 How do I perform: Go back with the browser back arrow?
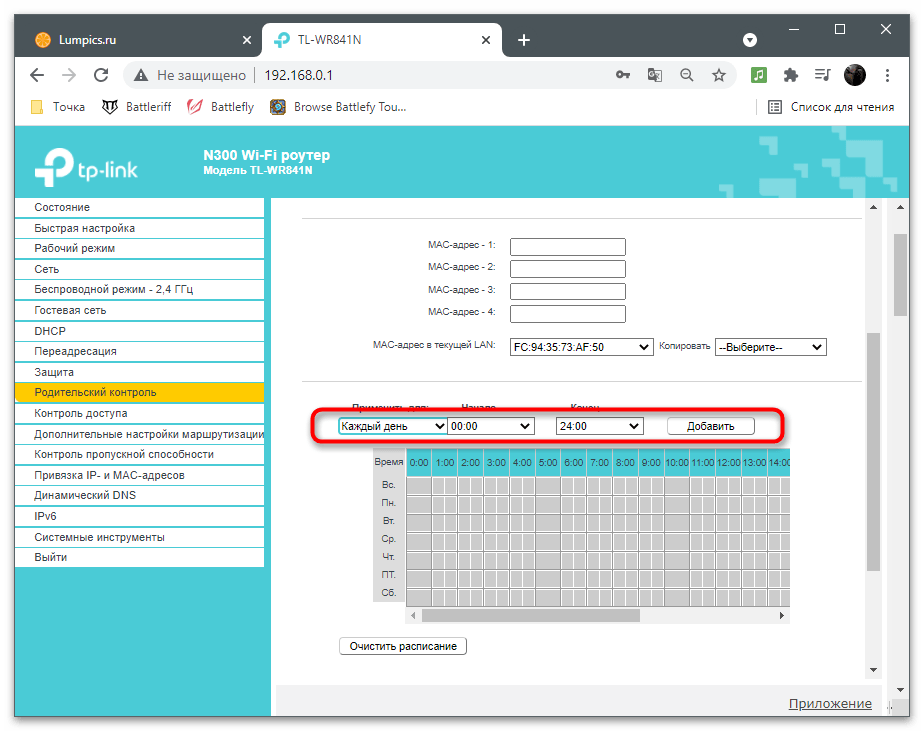click(37, 75)
